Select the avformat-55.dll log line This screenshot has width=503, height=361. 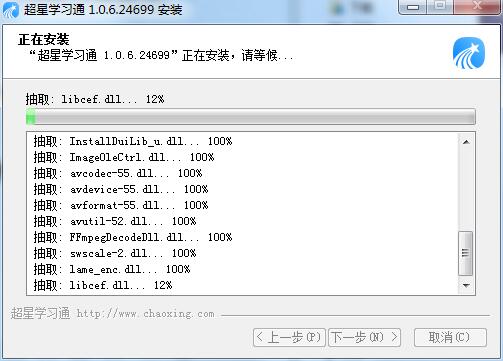[x=121, y=205]
